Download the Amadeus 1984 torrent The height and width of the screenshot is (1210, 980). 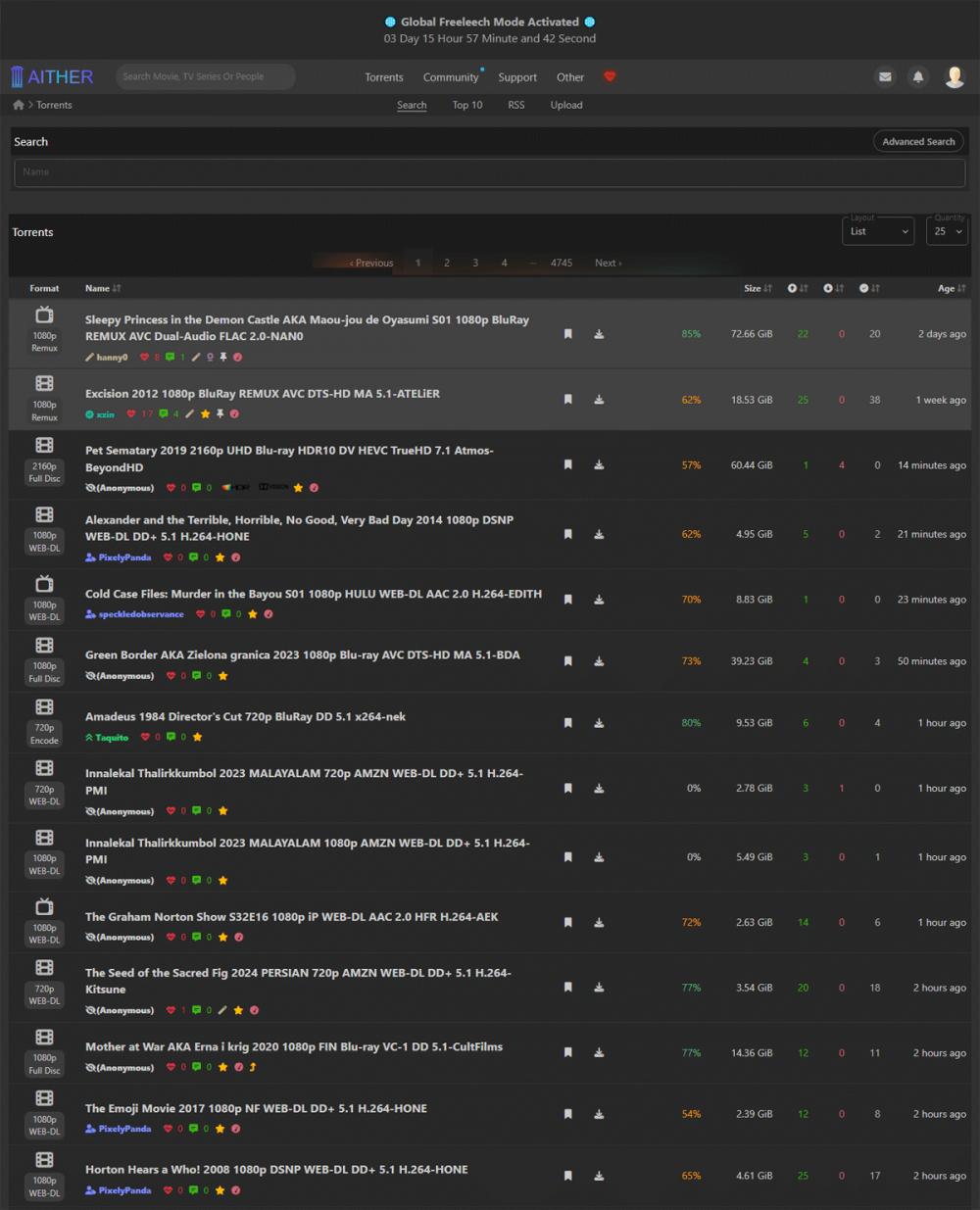[x=599, y=723]
